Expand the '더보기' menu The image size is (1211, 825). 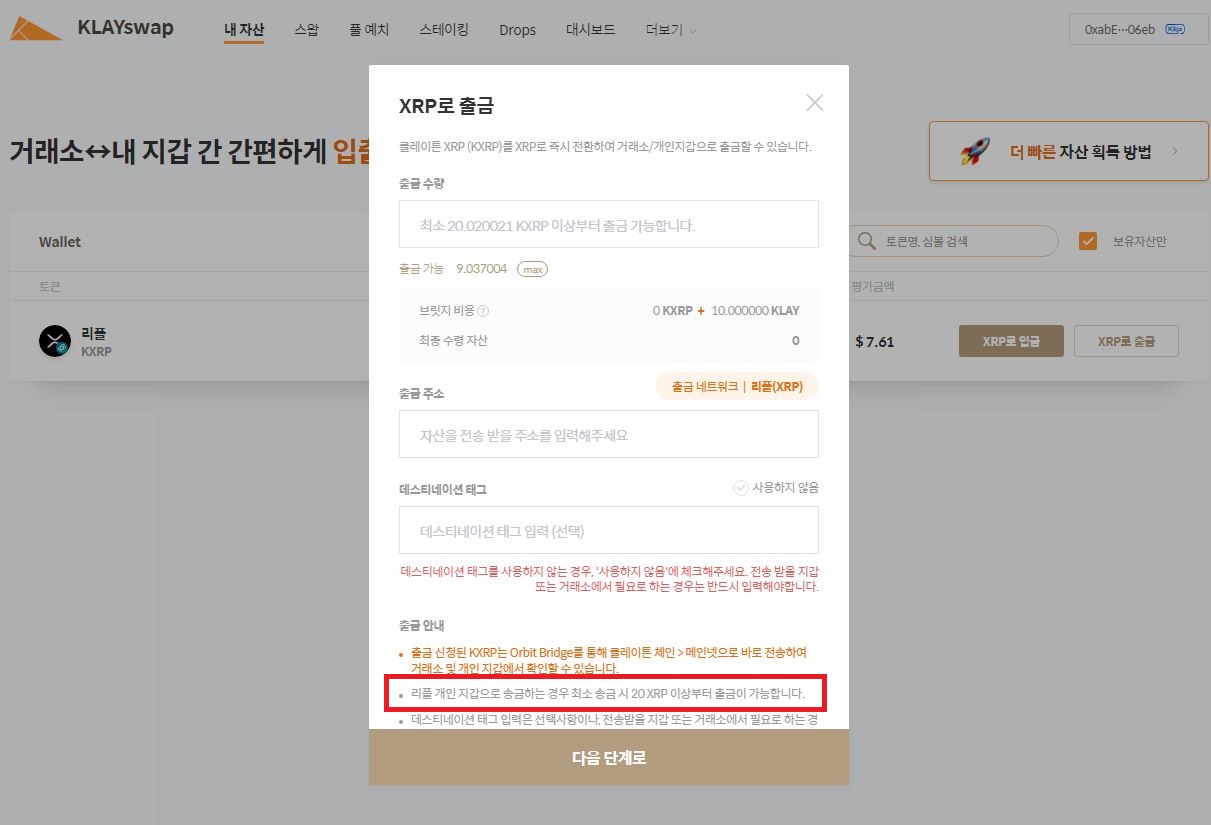(671, 30)
